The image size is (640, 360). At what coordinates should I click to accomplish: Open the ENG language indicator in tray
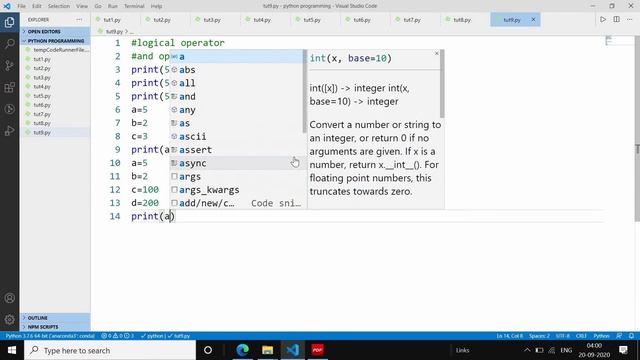click(566, 350)
